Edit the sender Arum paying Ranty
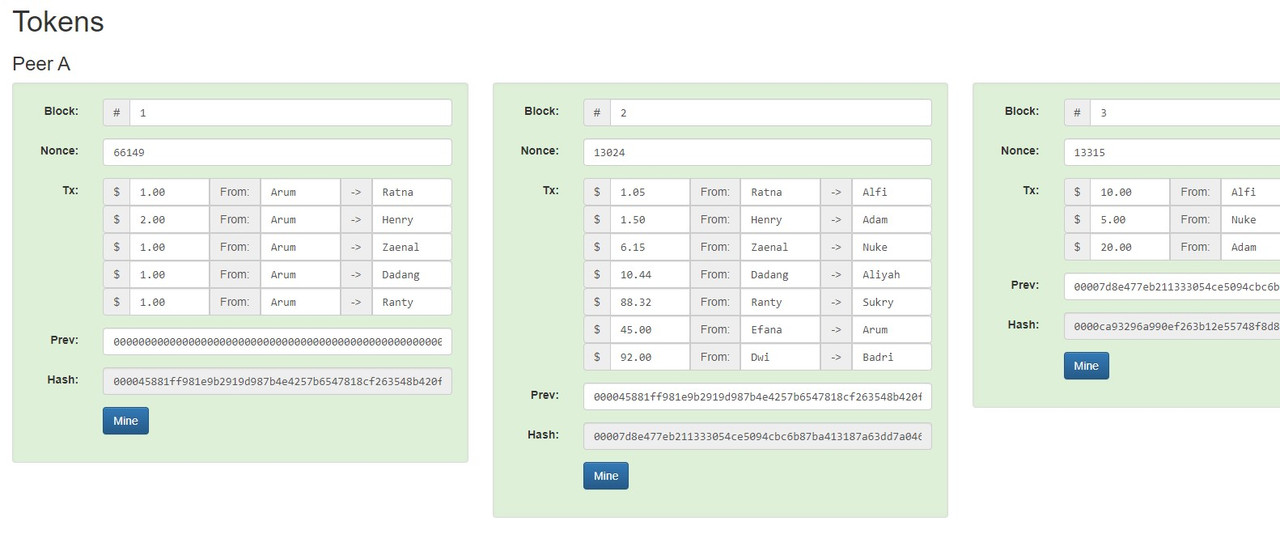 tap(300, 302)
